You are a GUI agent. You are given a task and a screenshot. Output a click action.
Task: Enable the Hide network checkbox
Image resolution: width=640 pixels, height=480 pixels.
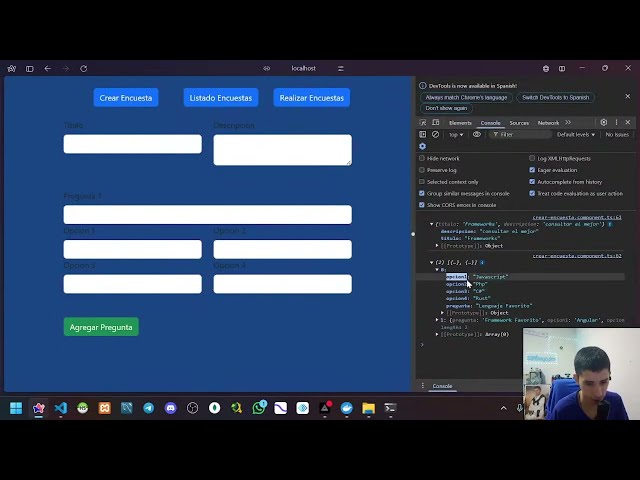pyautogui.click(x=422, y=158)
